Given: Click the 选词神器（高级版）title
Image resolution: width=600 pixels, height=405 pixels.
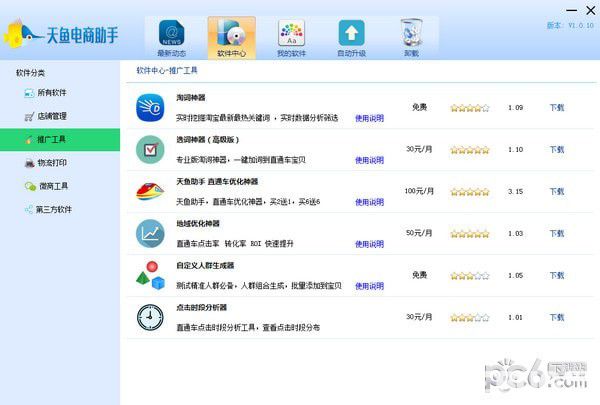Looking at the screenshot, I should click(208, 140).
